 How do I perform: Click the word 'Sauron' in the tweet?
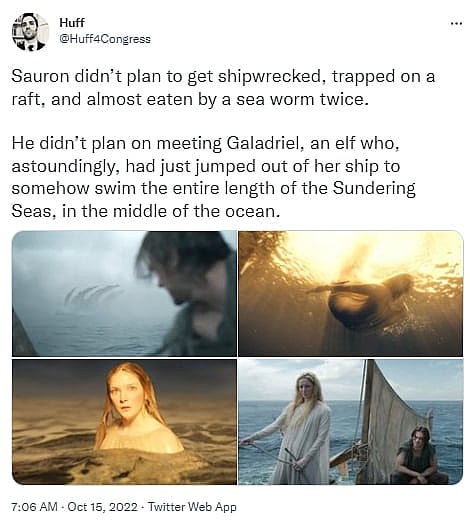pos(40,77)
